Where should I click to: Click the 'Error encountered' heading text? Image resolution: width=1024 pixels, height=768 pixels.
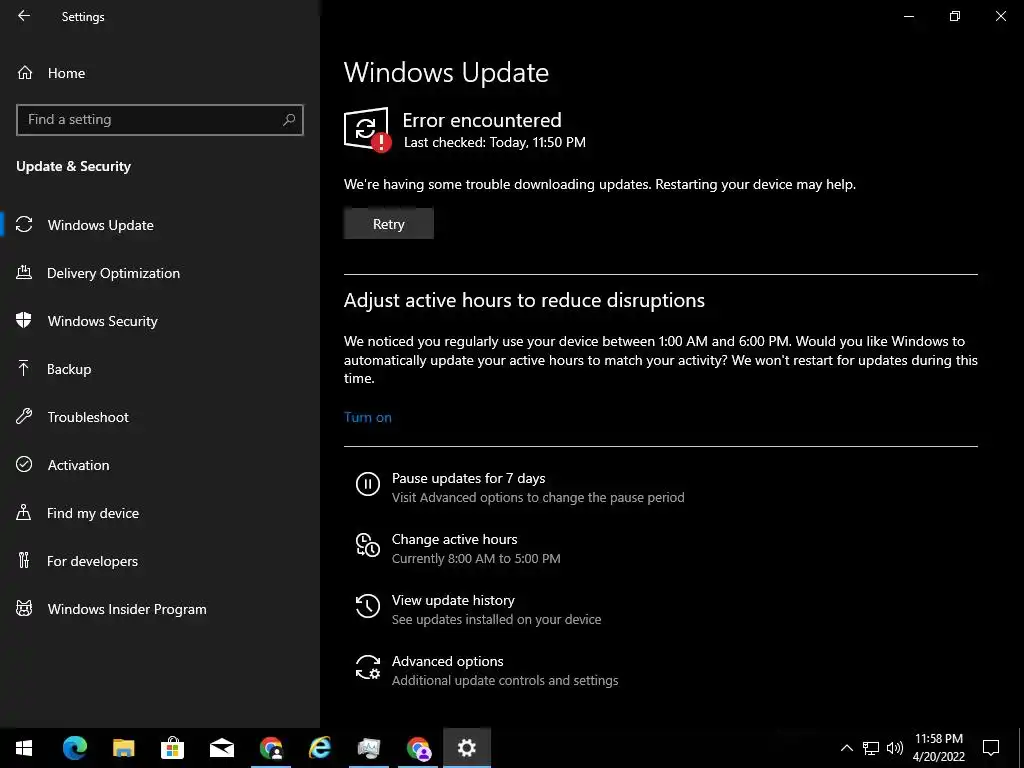tap(482, 120)
